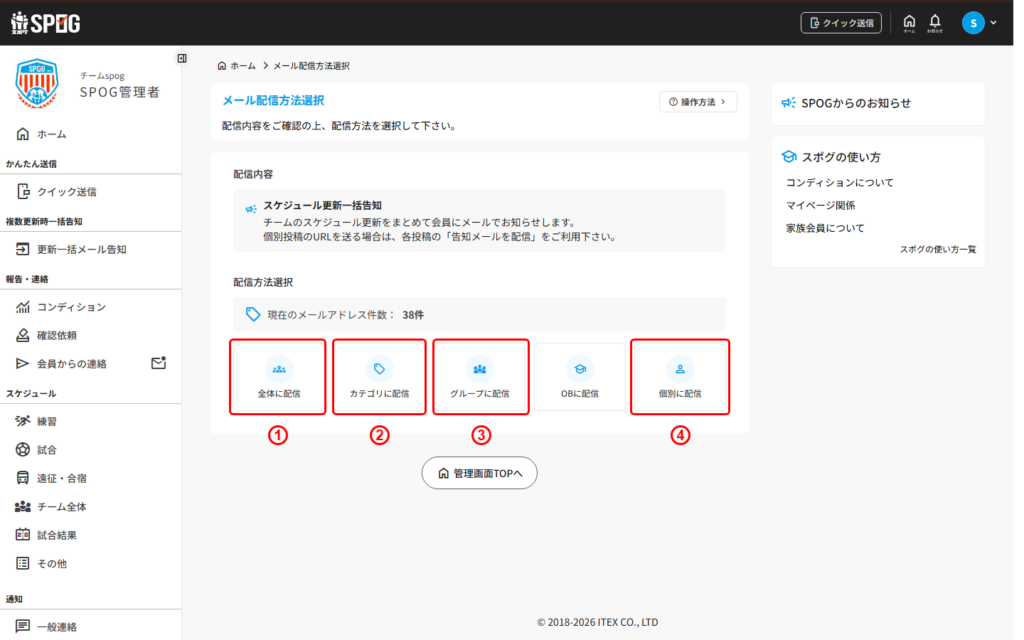Click the mail icon beside 会員からの連絡
Viewport: 1024px width, 640px height.
point(159,362)
